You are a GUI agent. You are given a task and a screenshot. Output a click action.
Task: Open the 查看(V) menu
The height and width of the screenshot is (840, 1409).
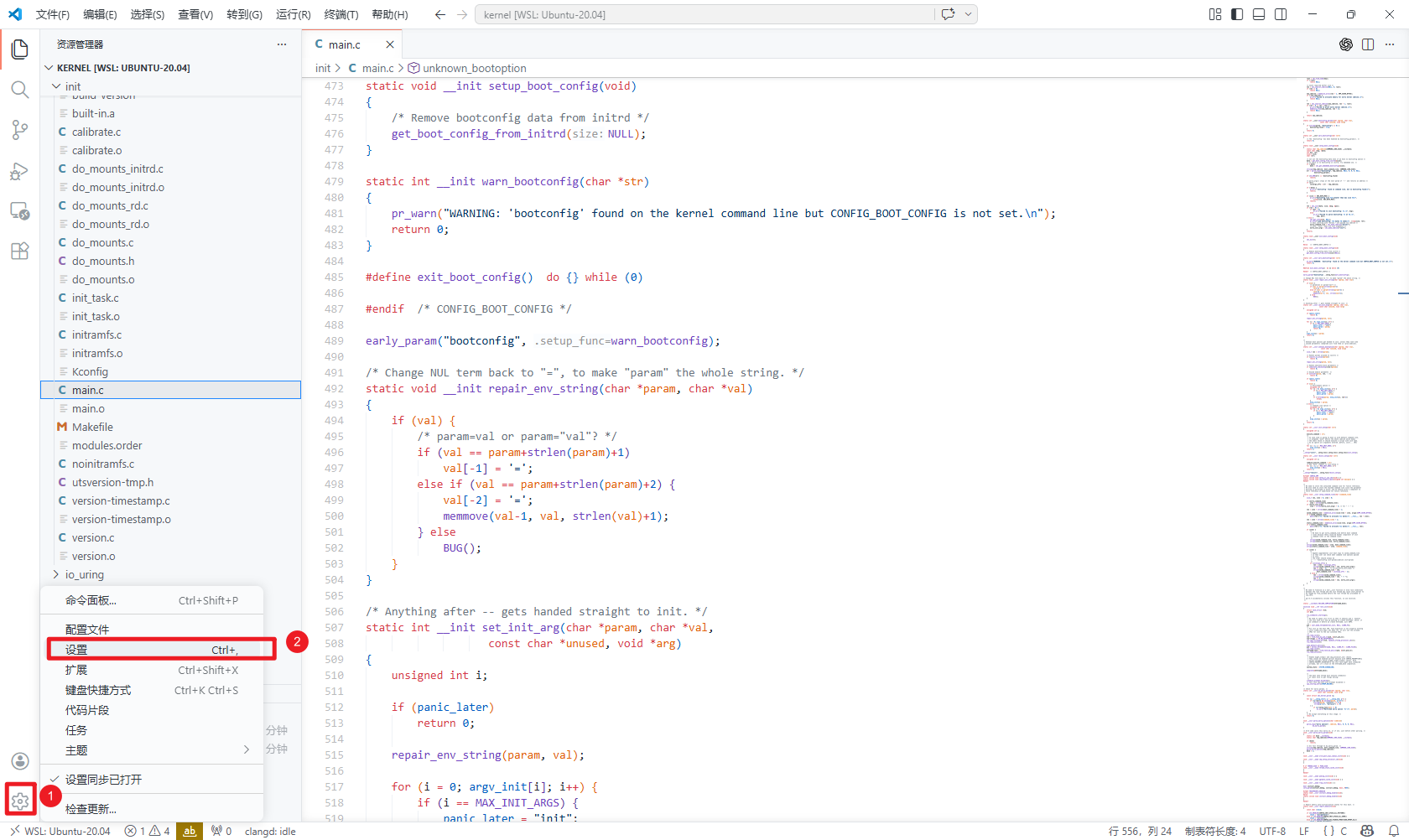tap(195, 14)
